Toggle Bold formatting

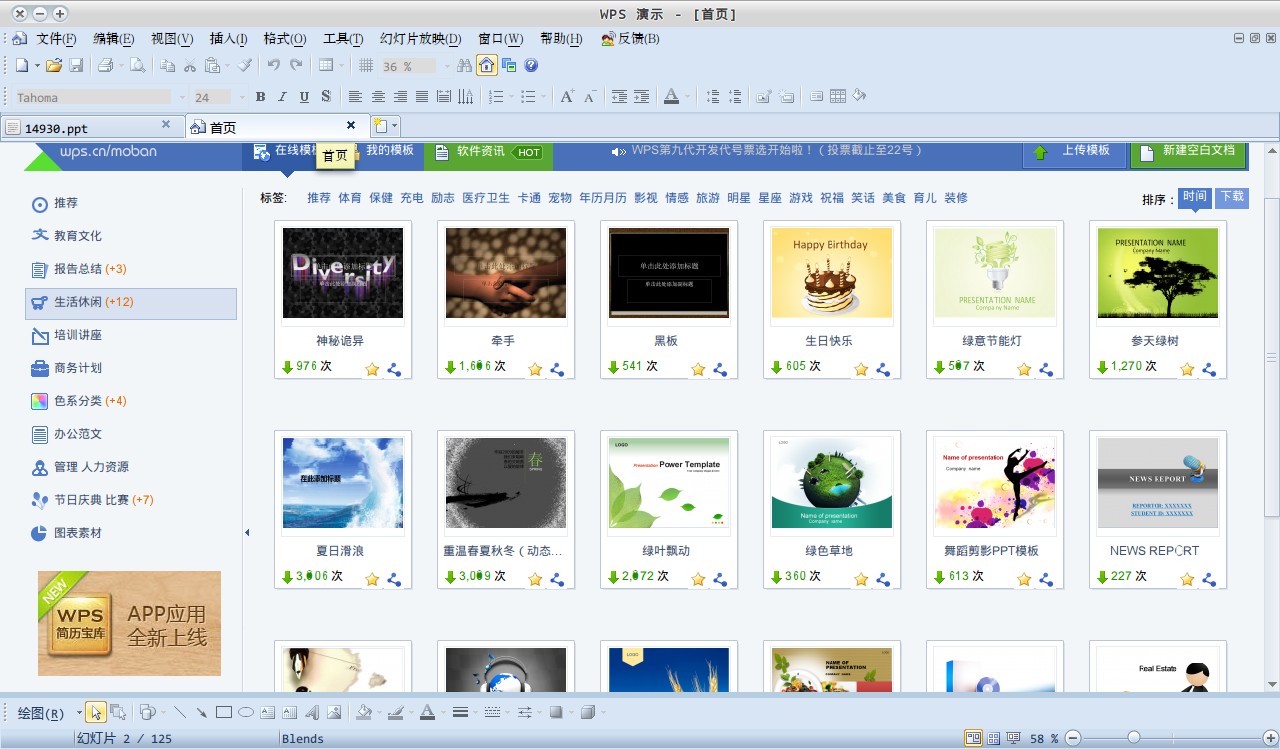pyautogui.click(x=260, y=97)
